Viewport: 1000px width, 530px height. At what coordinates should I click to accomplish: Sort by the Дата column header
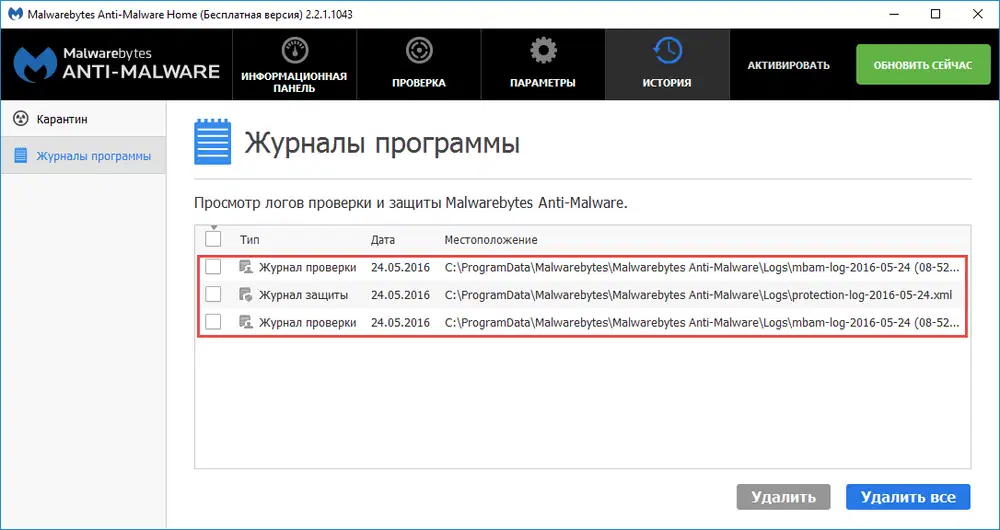(x=383, y=240)
